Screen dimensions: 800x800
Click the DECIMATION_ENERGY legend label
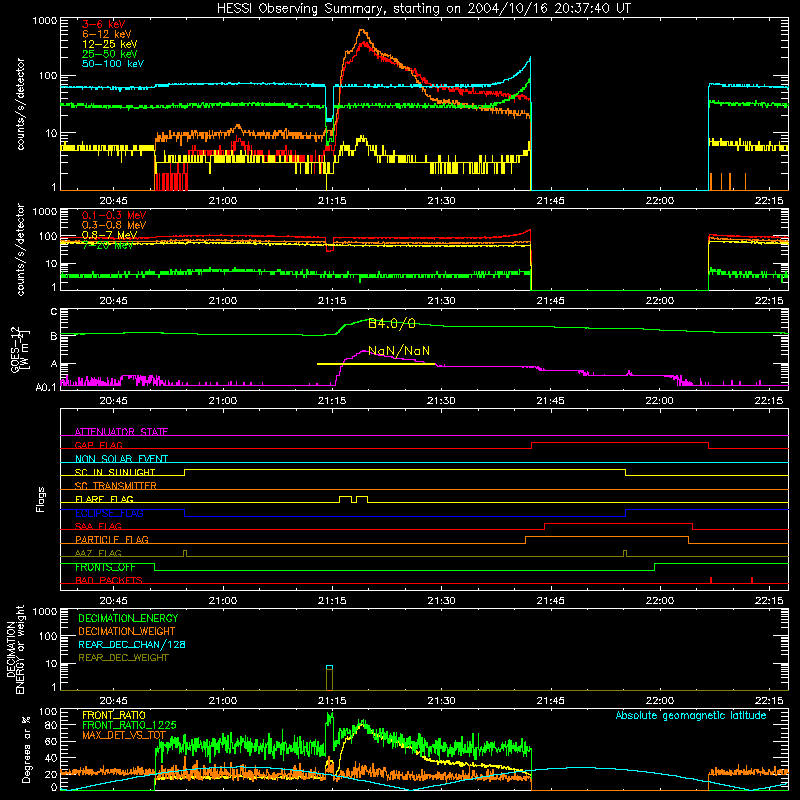[128, 618]
